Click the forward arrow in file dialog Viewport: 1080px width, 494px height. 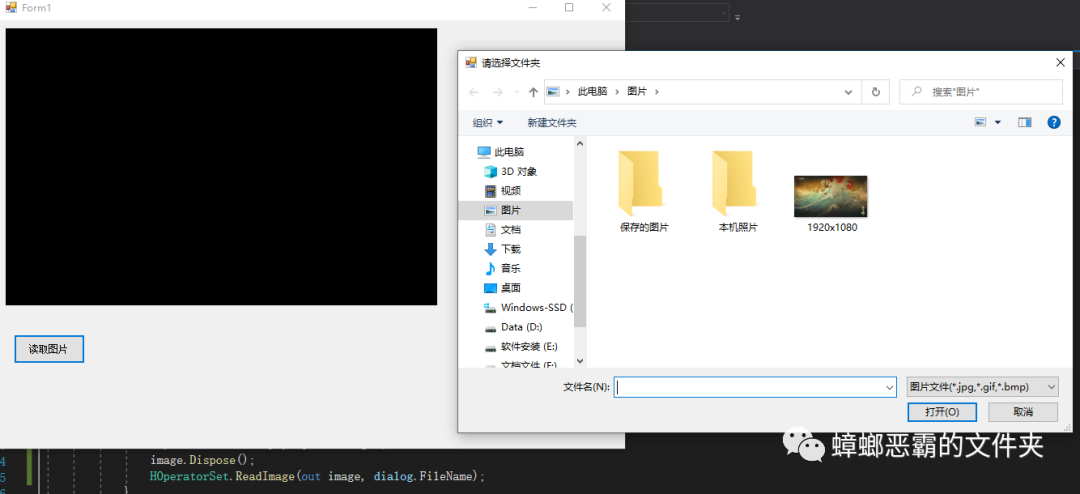[497, 92]
